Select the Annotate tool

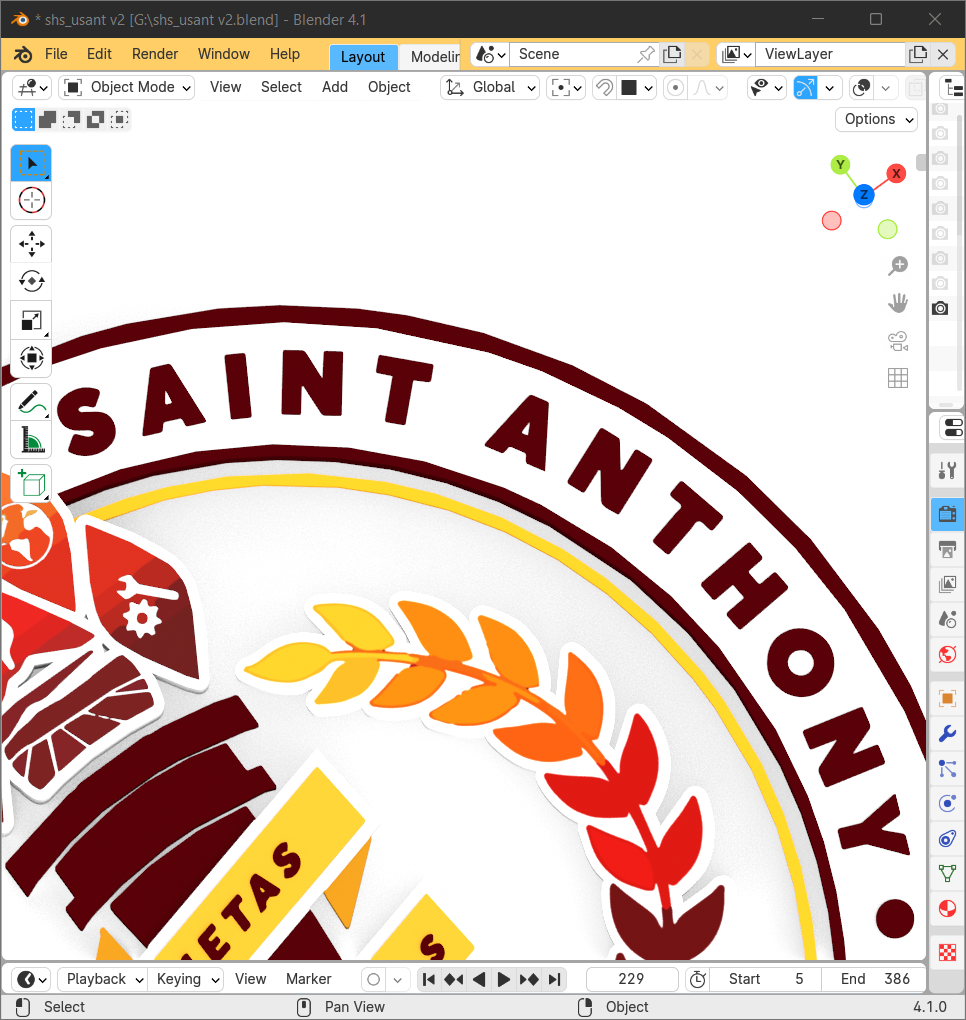31,403
